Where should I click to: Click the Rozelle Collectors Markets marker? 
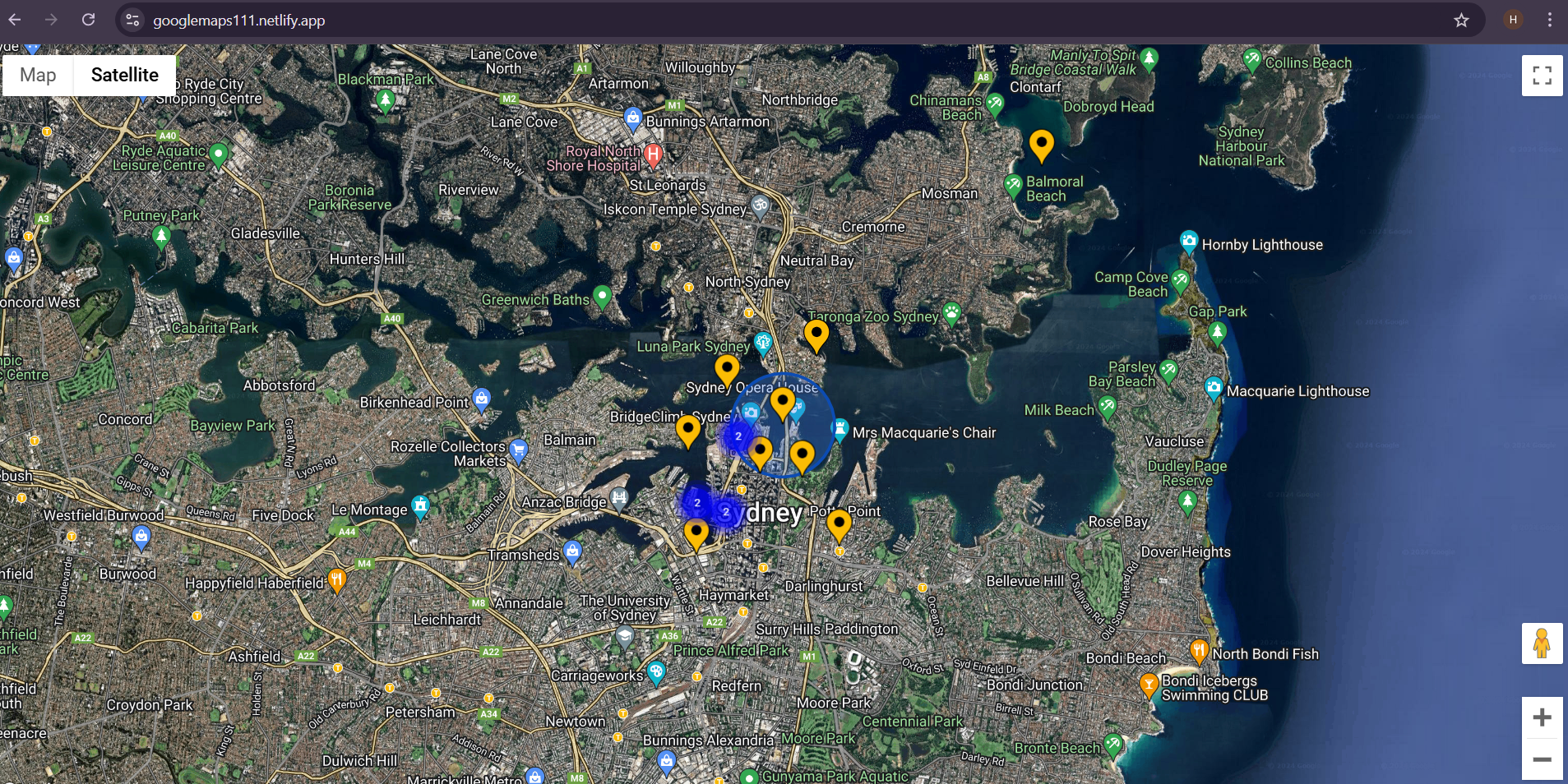[x=518, y=450]
